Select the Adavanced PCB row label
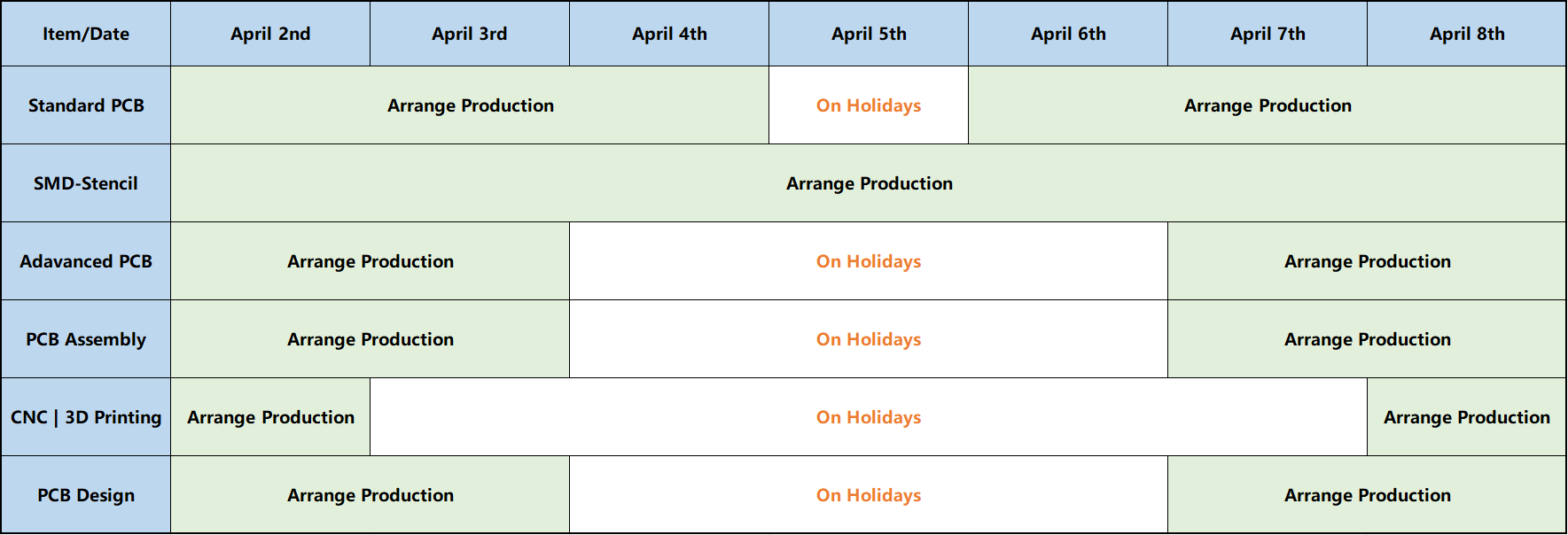The image size is (1568, 535). pyautogui.click(x=86, y=261)
